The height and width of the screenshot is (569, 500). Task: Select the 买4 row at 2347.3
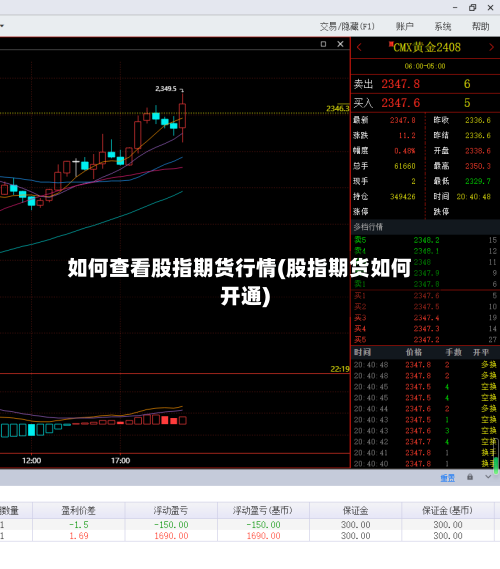pyautogui.click(x=425, y=329)
